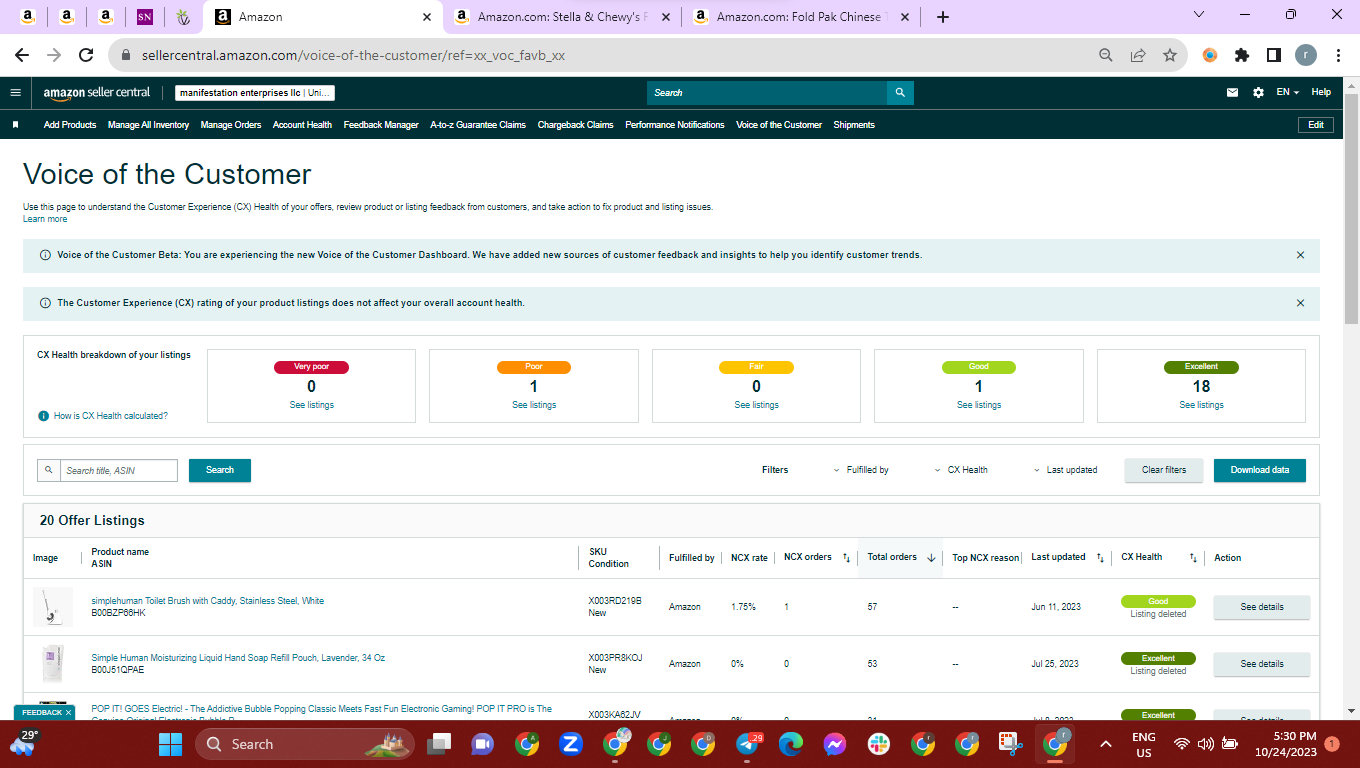The image size is (1360, 768).
Task: Open the Chrome extensions puzzle icon
Action: [1242, 55]
